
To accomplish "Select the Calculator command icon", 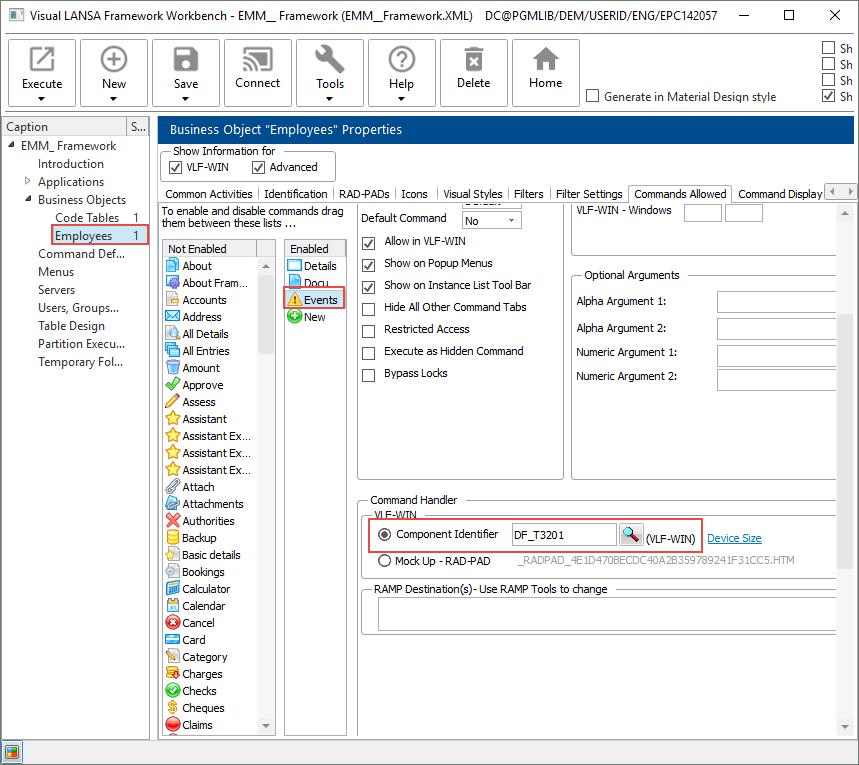I will pos(173,589).
